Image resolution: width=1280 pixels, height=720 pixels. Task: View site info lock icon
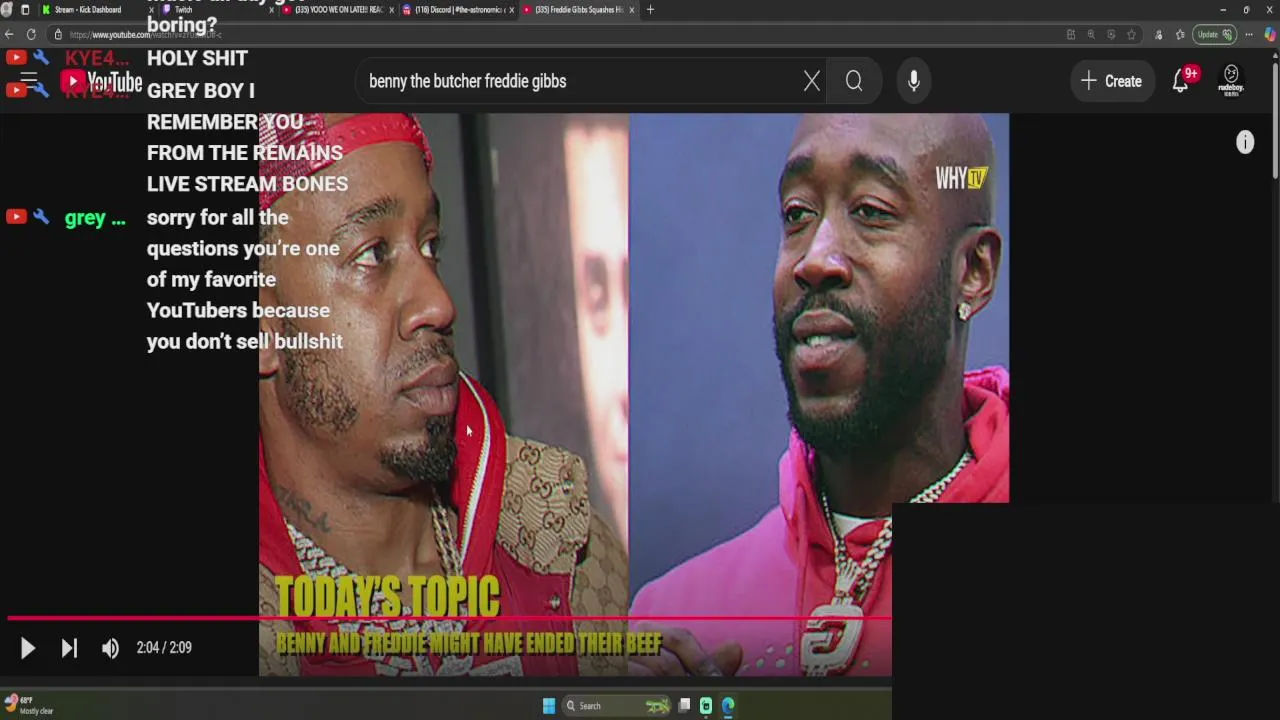[58, 34]
